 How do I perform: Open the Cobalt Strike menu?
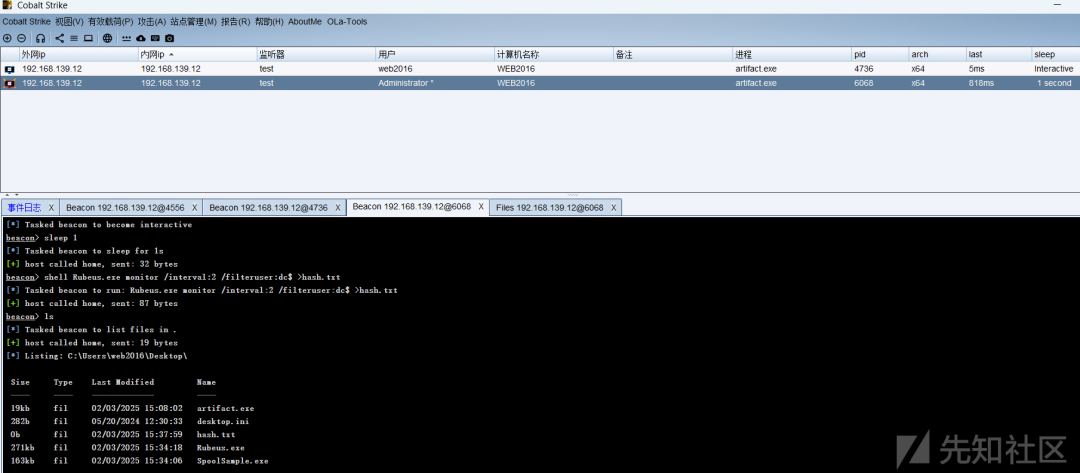pyautogui.click(x=27, y=21)
